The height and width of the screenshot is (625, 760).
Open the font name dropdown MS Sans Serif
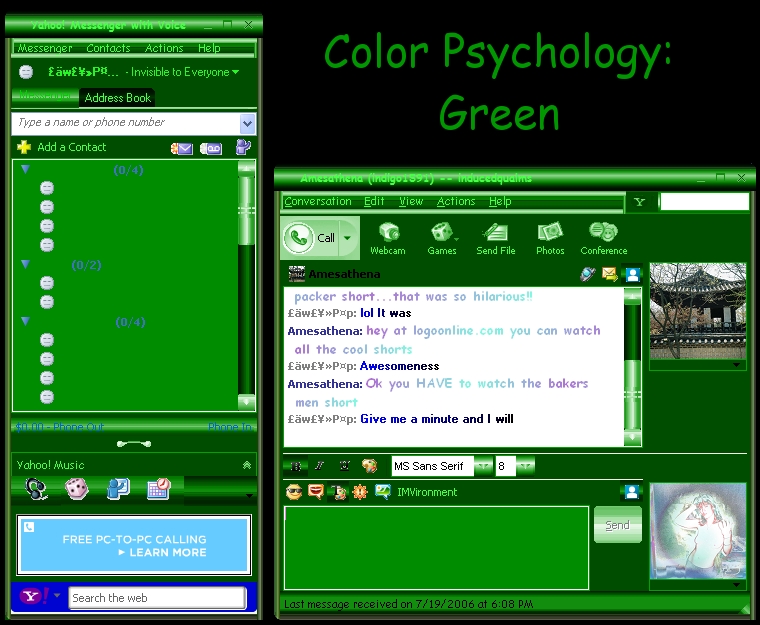[483, 466]
